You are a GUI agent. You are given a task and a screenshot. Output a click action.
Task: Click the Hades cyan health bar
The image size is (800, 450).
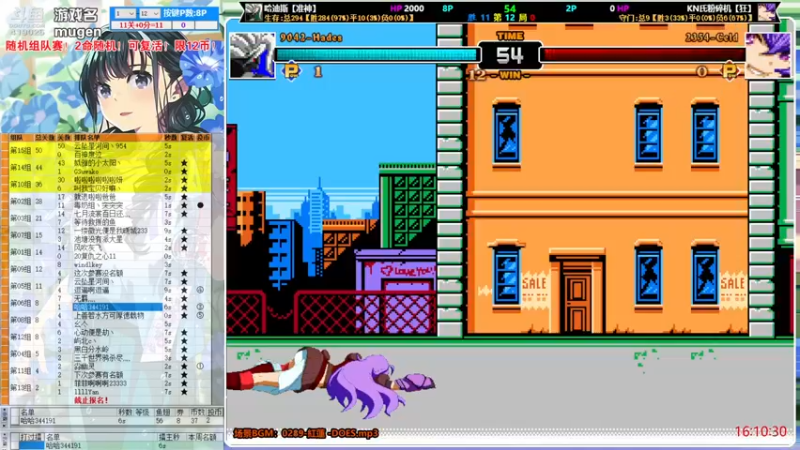376,54
